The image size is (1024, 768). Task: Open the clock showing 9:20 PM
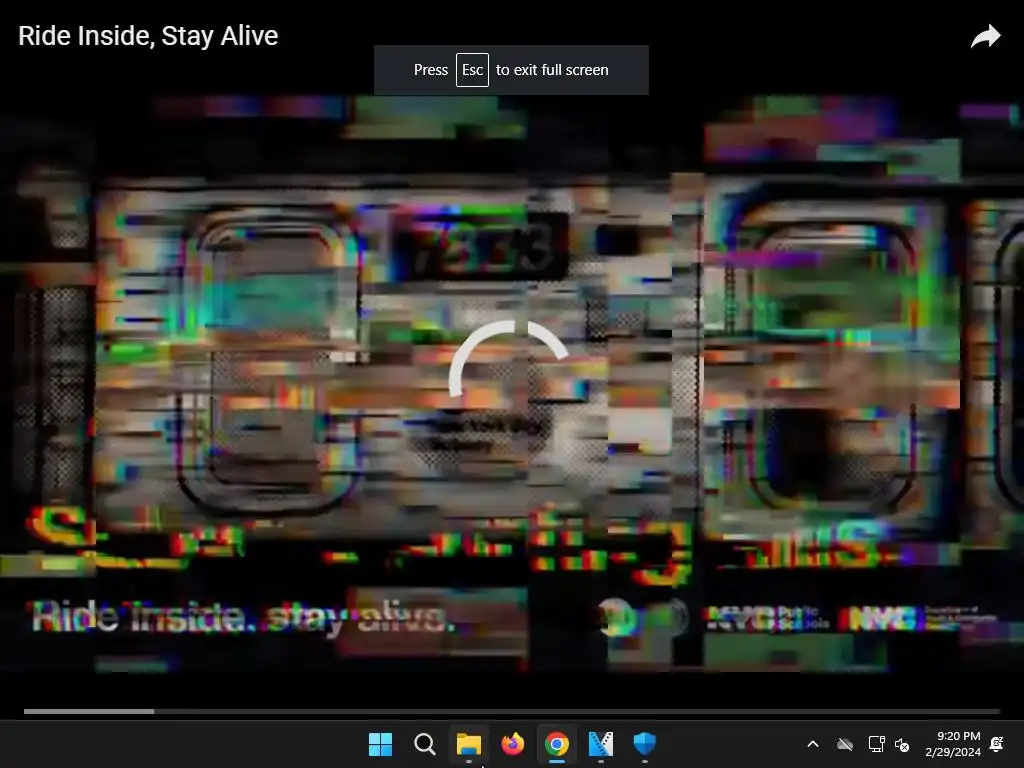[953, 744]
